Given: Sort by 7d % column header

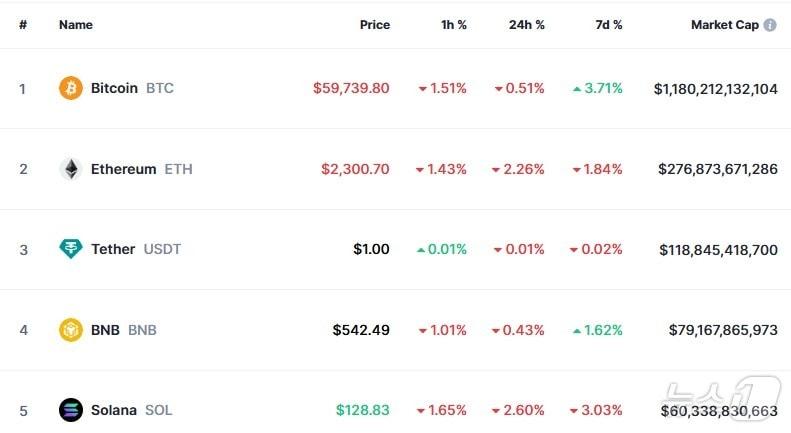Looking at the screenshot, I should (x=607, y=25).
